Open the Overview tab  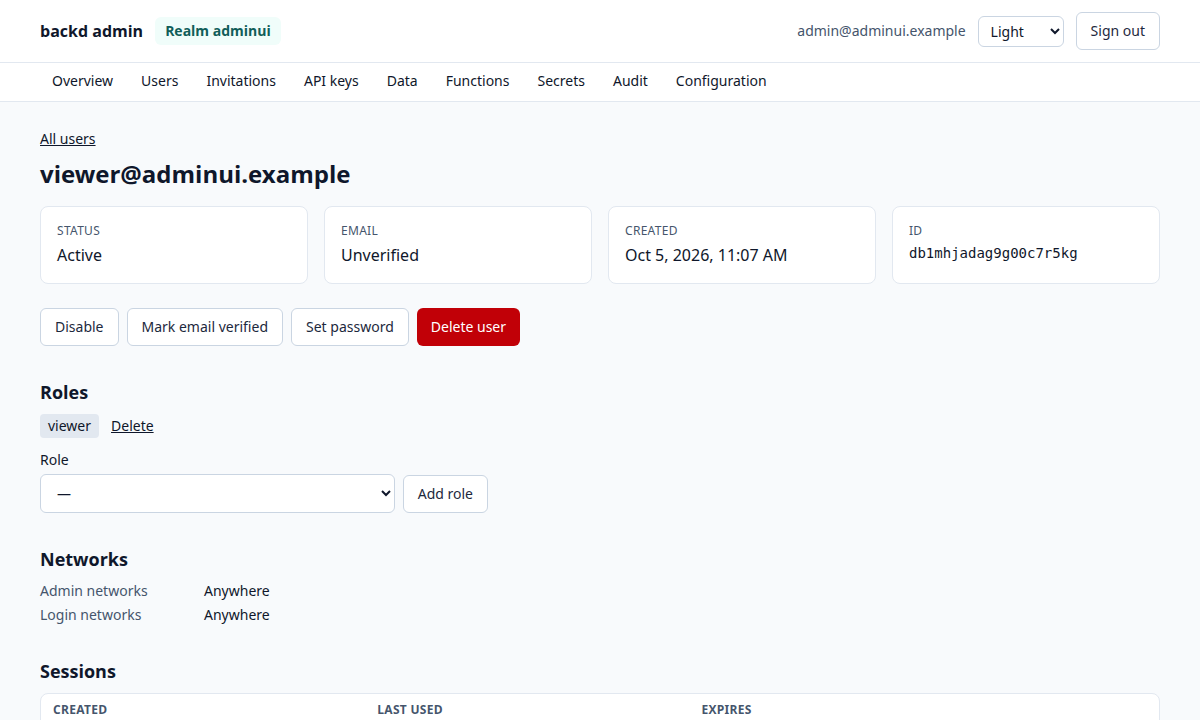[82, 81]
